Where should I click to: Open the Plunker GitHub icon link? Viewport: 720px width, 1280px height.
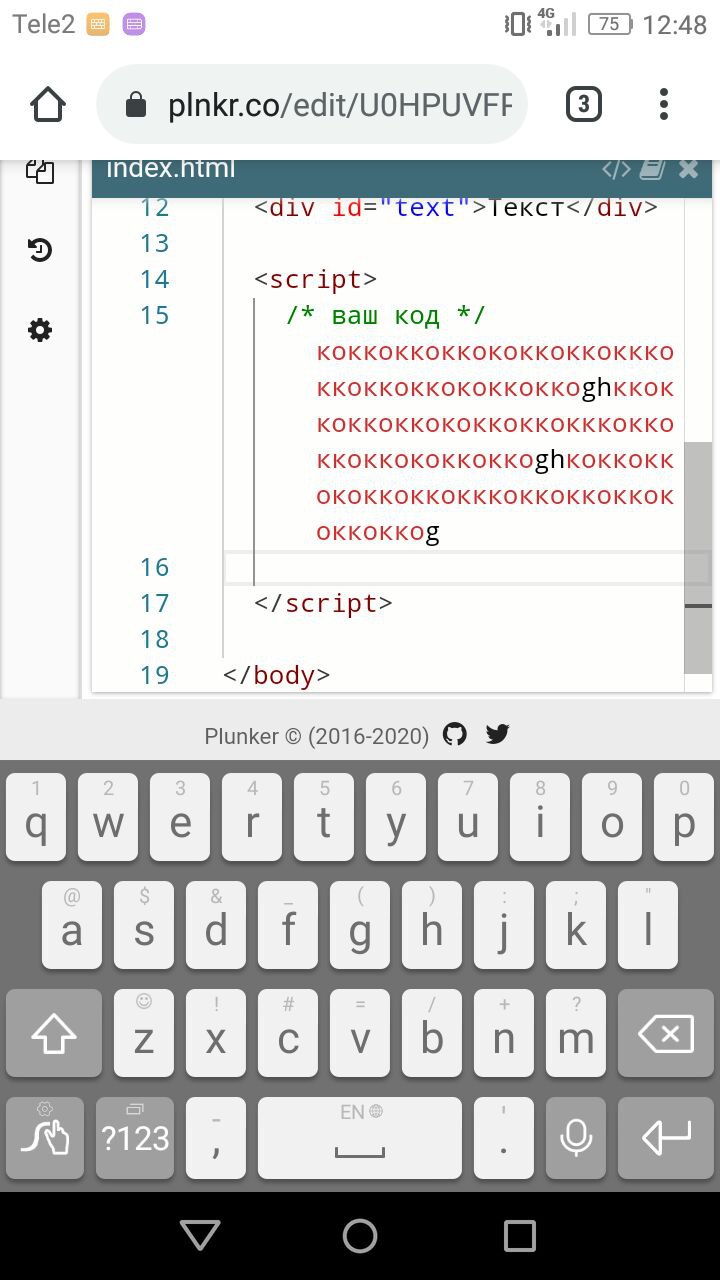click(x=455, y=735)
